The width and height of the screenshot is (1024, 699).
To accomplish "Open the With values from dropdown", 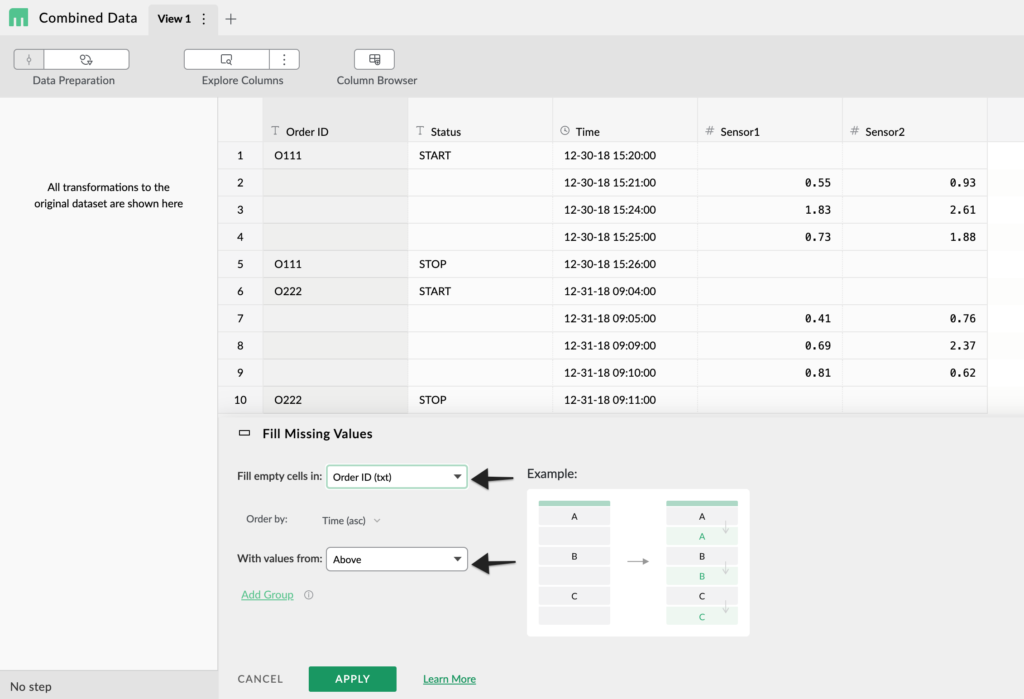I will (x=397, y=559).
